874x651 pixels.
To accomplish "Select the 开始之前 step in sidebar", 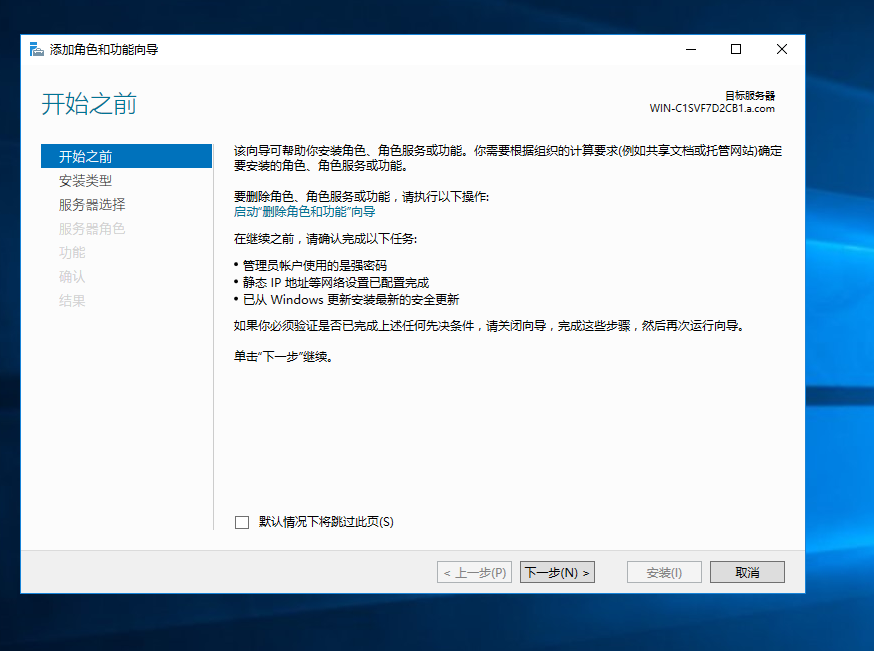I will point(127,156).
